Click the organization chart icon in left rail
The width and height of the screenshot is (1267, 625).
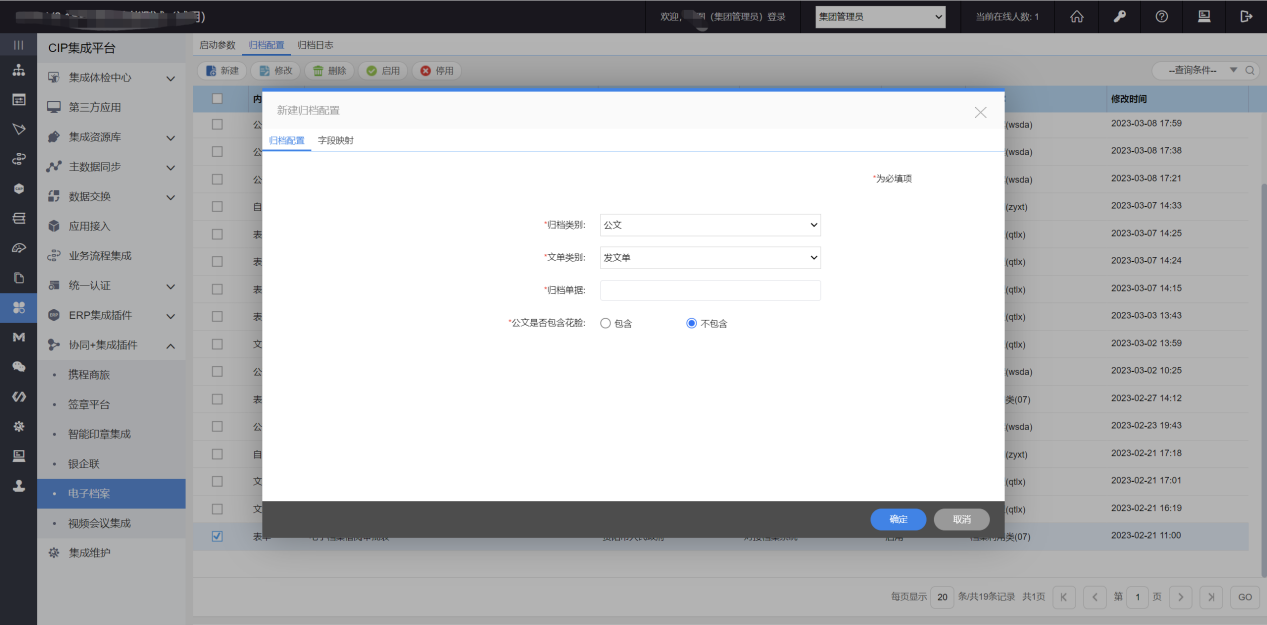coord(18,71)
